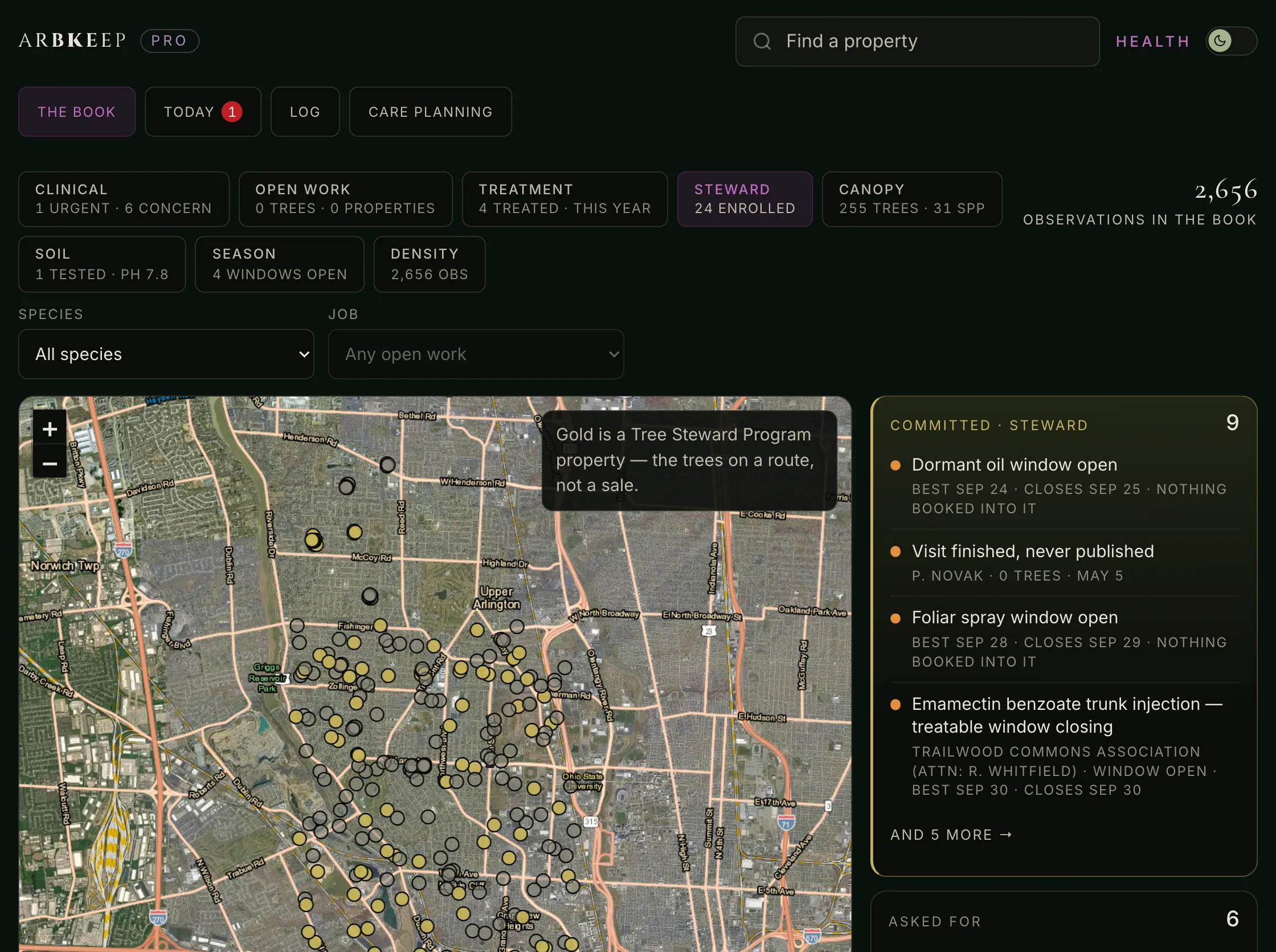The width and height of the screenshot is (1276, 952).
Task: Click the Asked For card heading
Action: pyautogui.click(x=935, y=921)
